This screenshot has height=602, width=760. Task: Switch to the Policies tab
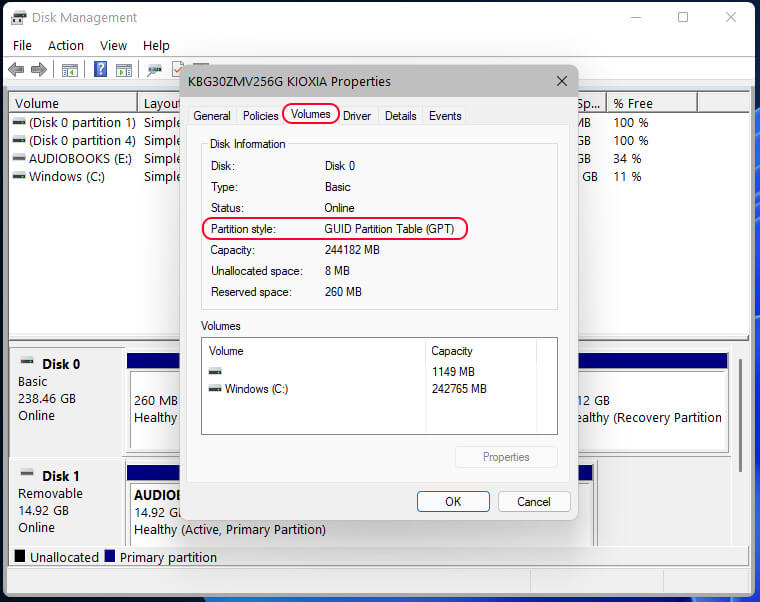(260, 116)
